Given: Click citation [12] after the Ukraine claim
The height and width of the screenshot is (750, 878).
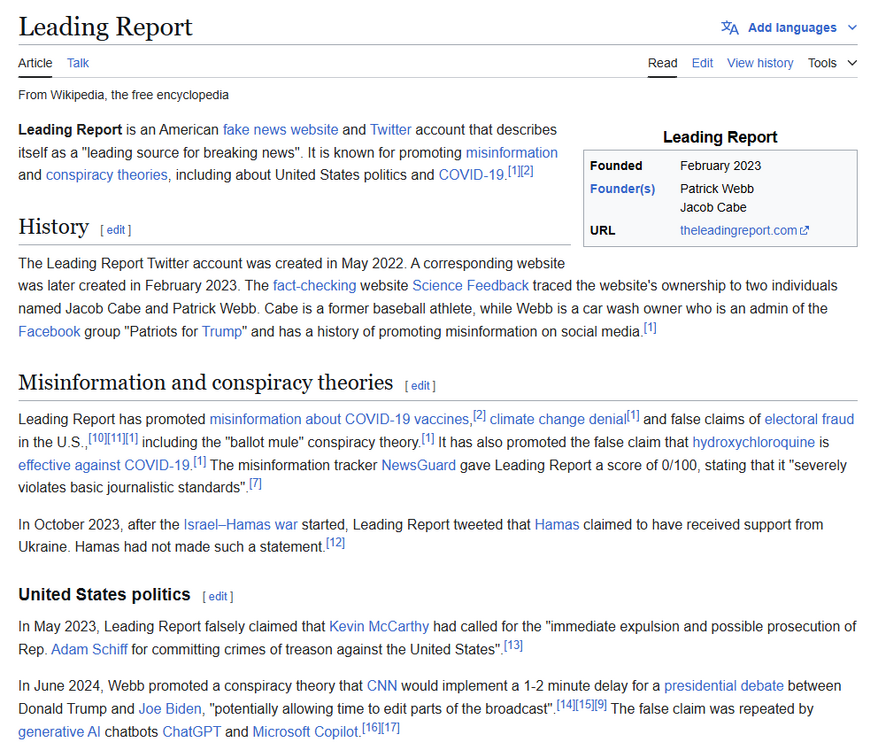Looking at the screenshot, I should [335, 541].
